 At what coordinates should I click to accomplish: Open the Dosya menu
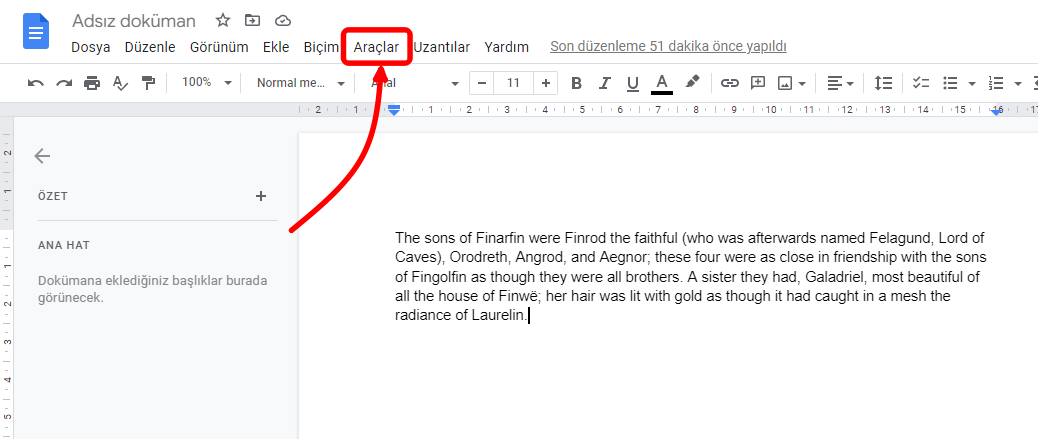90,47
